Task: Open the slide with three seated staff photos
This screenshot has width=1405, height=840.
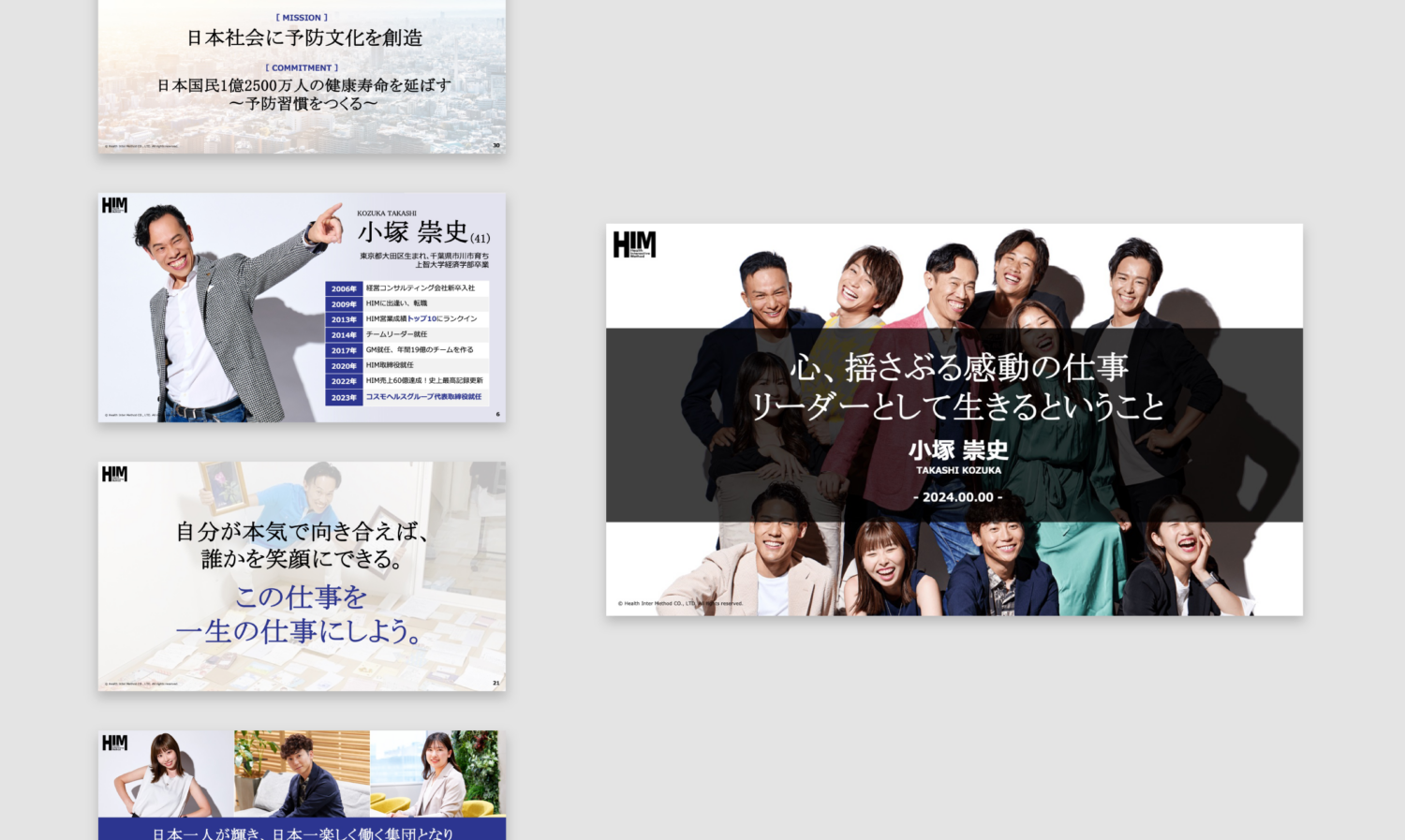Action: (x=302, y=785)
